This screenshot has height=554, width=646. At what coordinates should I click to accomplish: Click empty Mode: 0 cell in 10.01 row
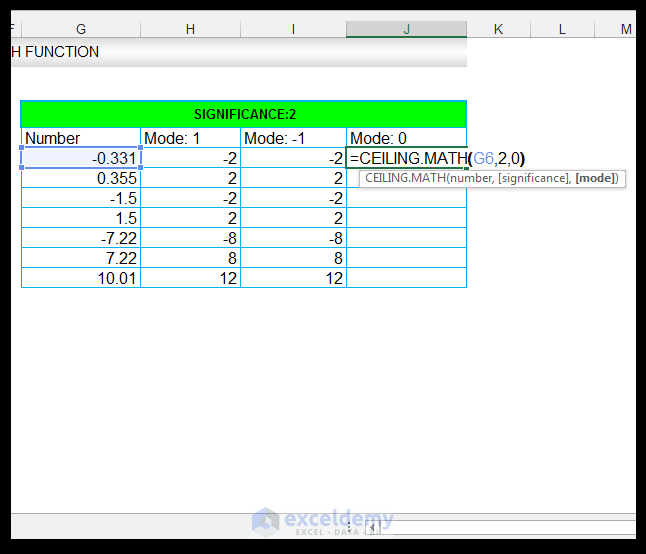406,278
